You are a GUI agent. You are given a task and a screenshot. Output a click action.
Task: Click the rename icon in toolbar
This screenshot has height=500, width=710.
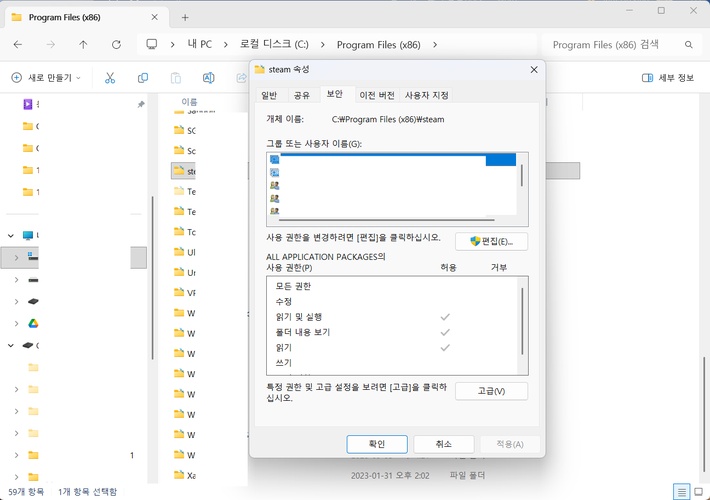pos(208,78)
